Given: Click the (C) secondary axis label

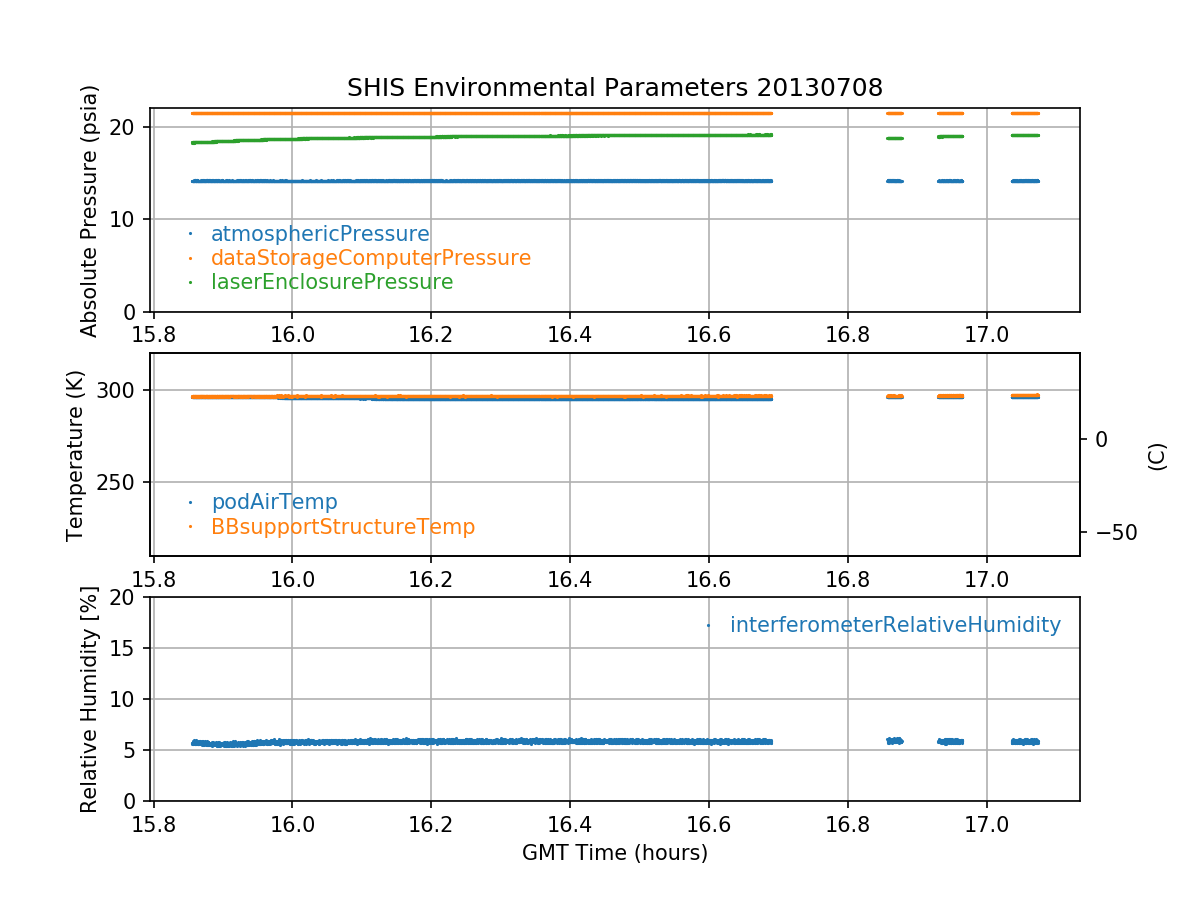Looking at the screenshot, I should [1157, 456].
